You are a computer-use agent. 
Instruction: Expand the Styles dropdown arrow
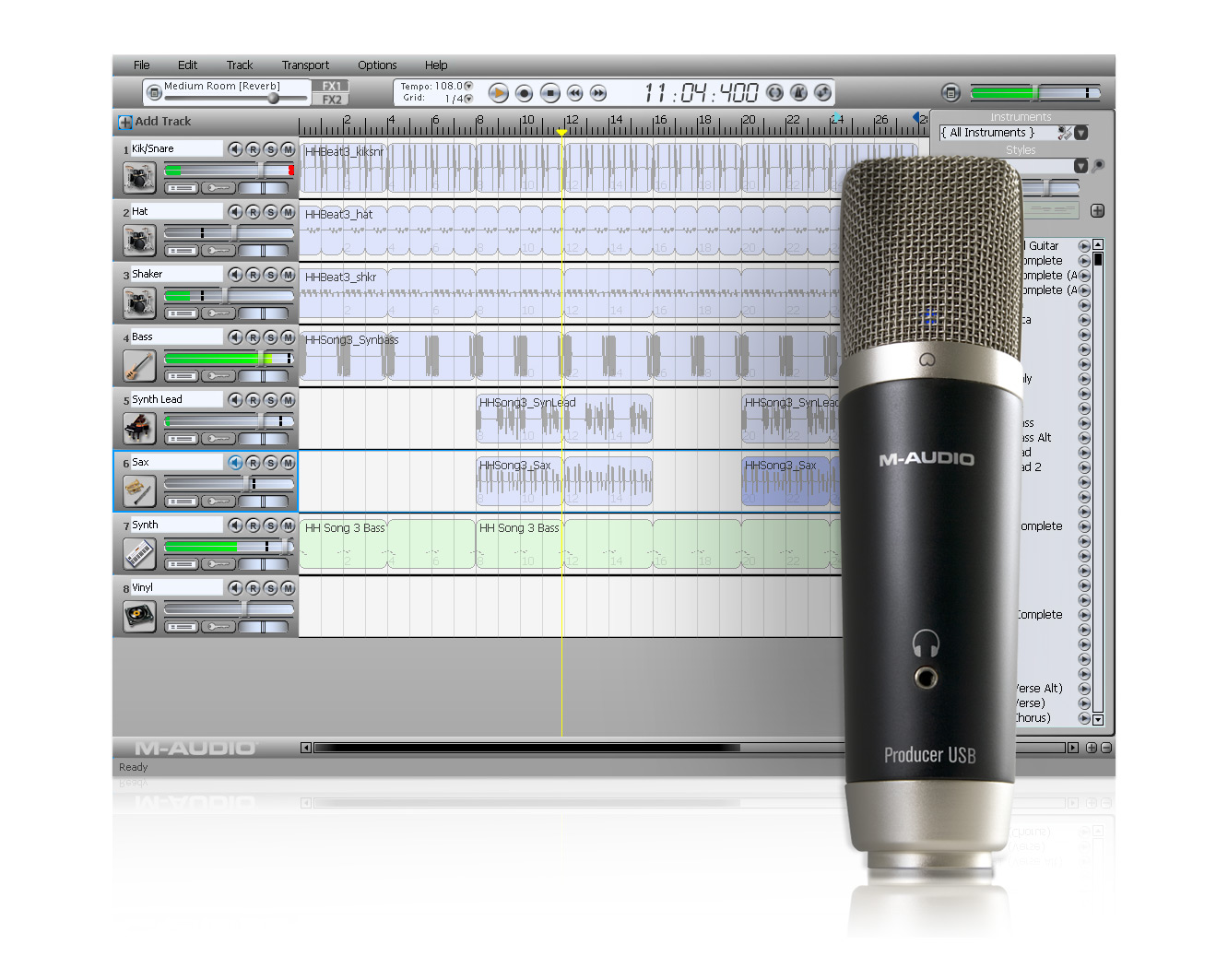coord(1080,166)
